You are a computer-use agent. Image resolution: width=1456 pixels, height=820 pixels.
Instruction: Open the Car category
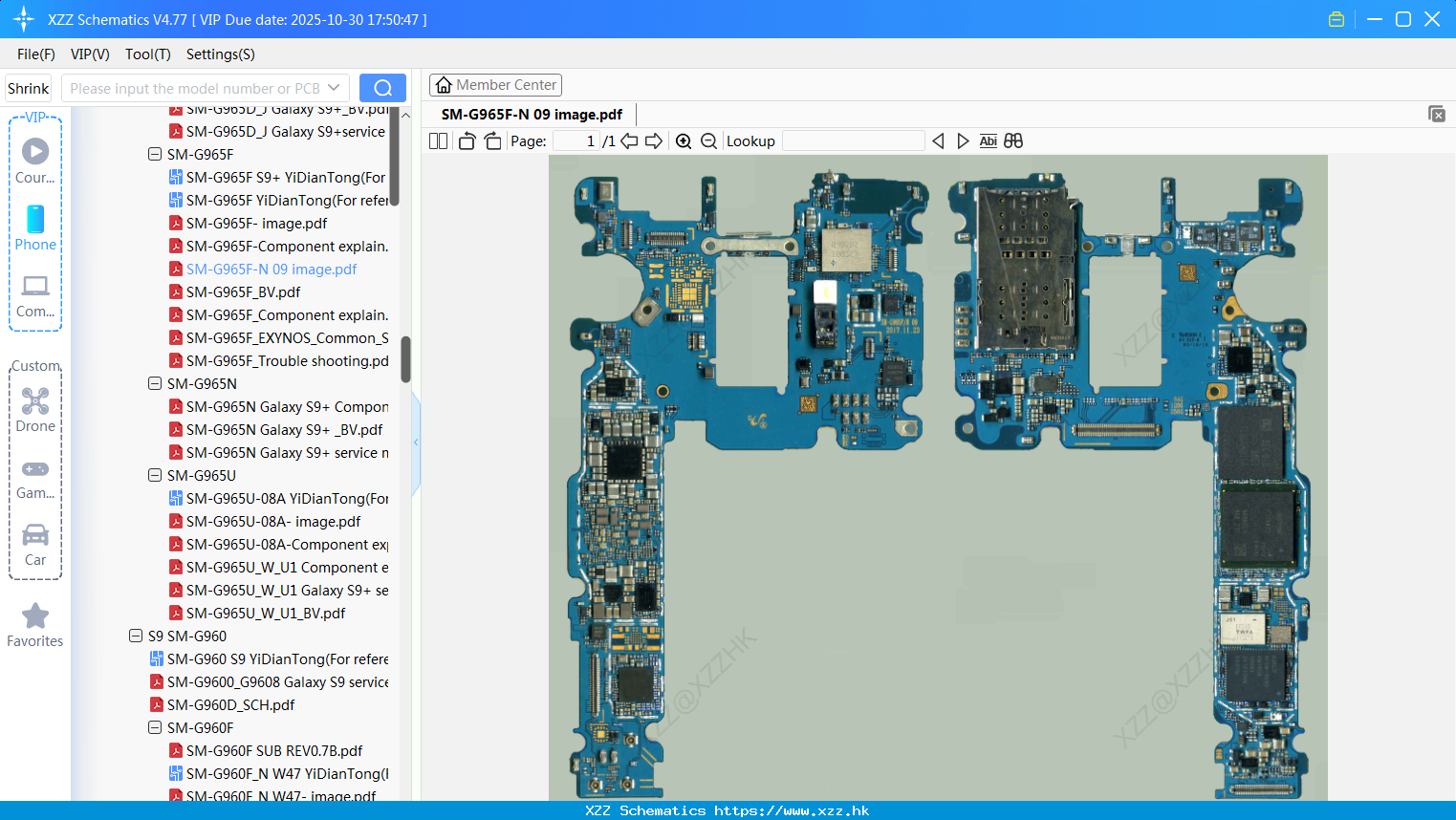(x=35, y=545)
